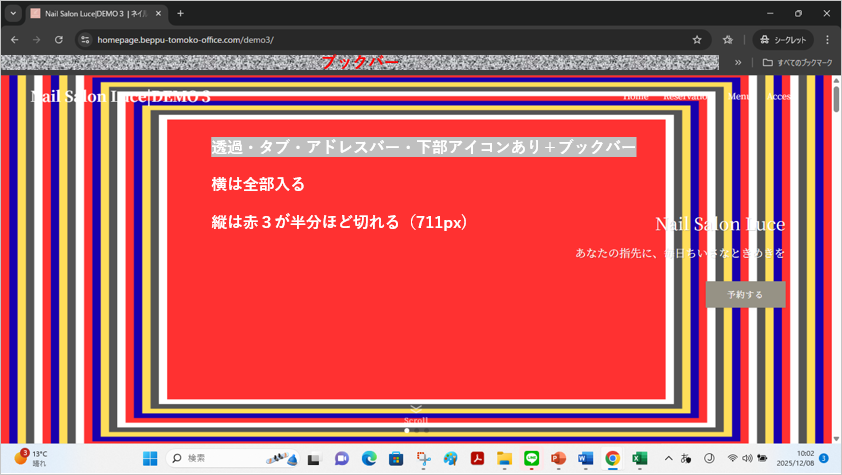Open LINE app from taskbar

(x=532, y=458)
